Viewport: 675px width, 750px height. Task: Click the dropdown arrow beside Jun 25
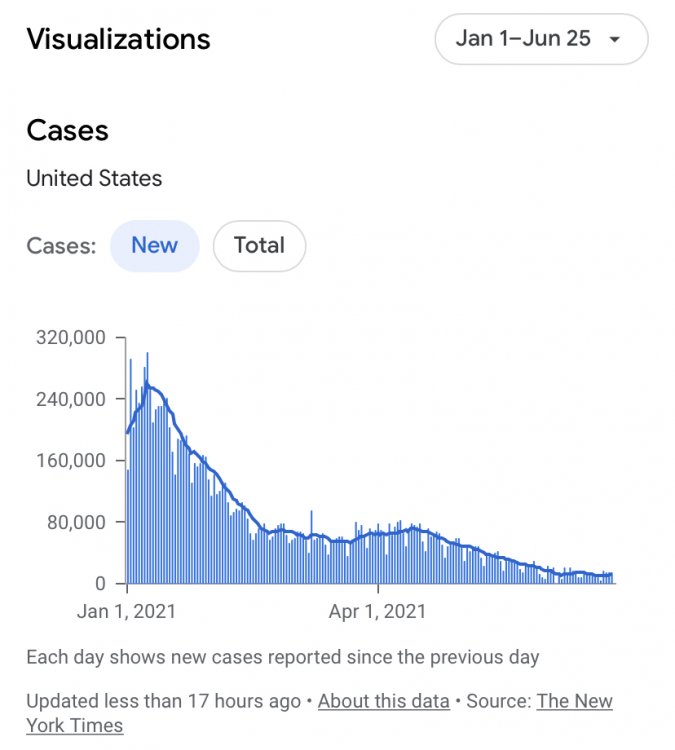coord(615,40)
